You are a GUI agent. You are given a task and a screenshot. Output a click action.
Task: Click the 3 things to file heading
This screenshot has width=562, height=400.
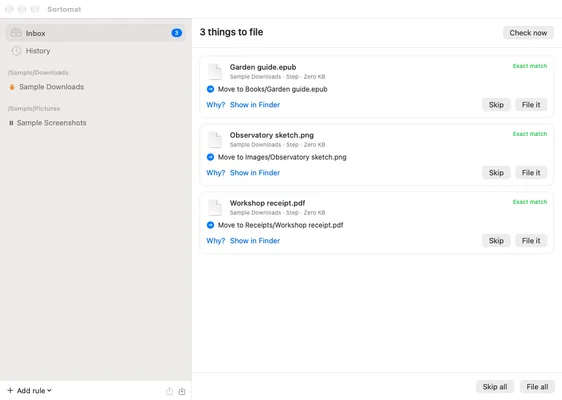[x=231, y=32]
